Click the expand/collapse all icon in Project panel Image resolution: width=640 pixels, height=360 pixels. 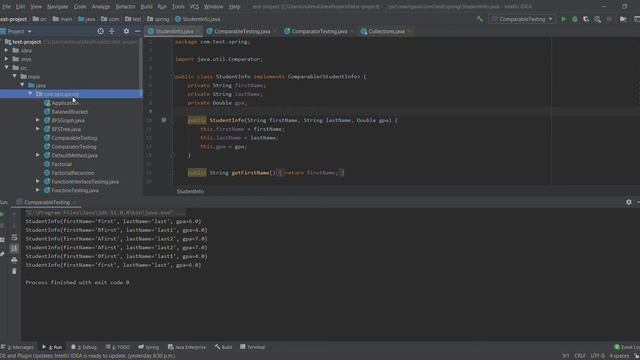click(x=112, y=31)
